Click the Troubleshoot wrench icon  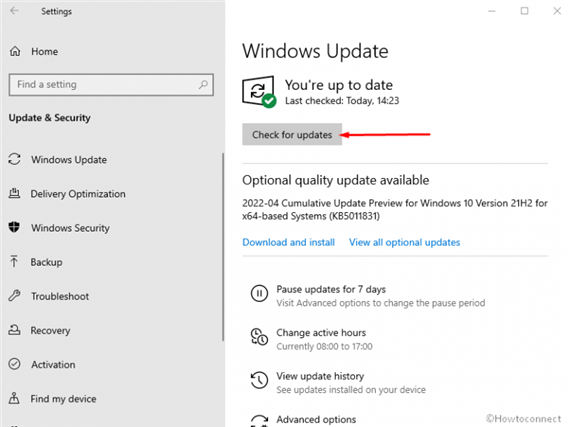14,295
